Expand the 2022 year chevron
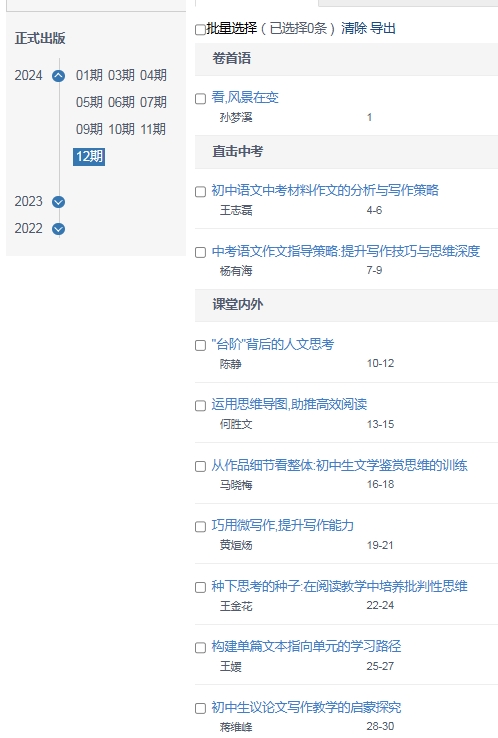498x738 pixels. click(58, 229)
